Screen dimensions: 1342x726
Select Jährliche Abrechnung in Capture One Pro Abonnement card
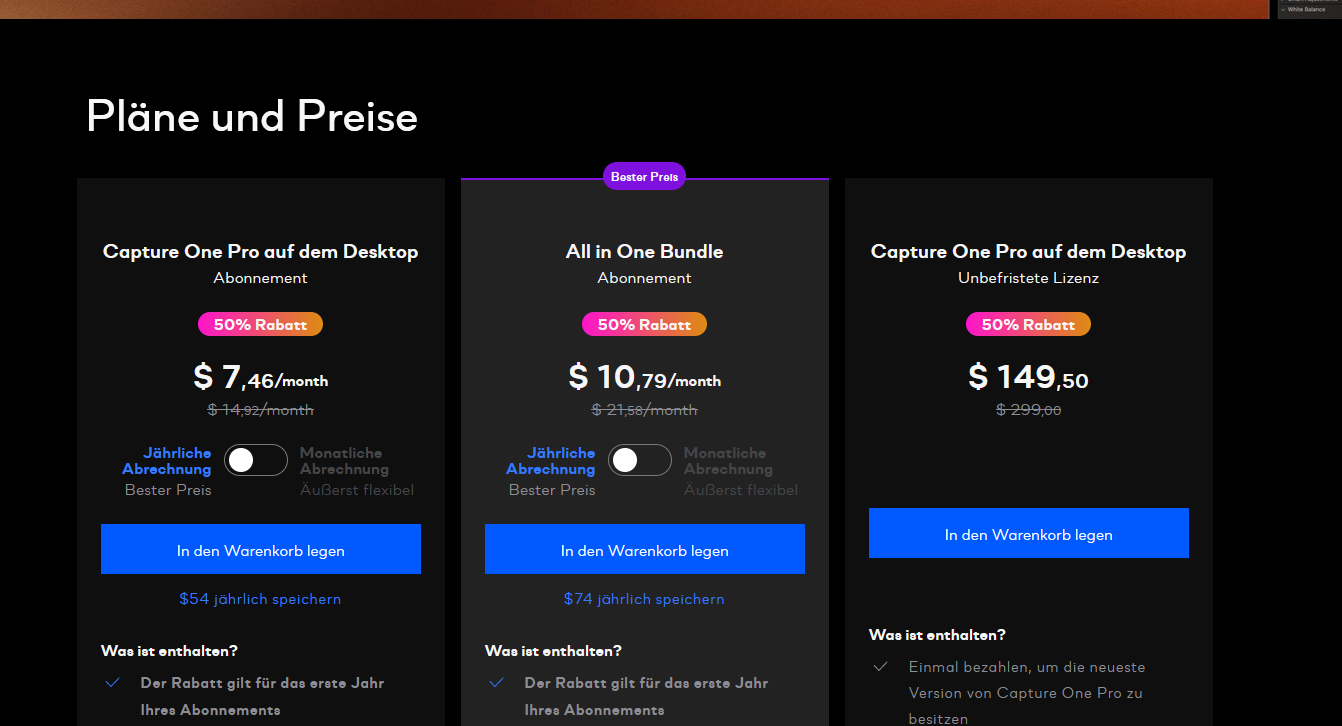(167, 461)
